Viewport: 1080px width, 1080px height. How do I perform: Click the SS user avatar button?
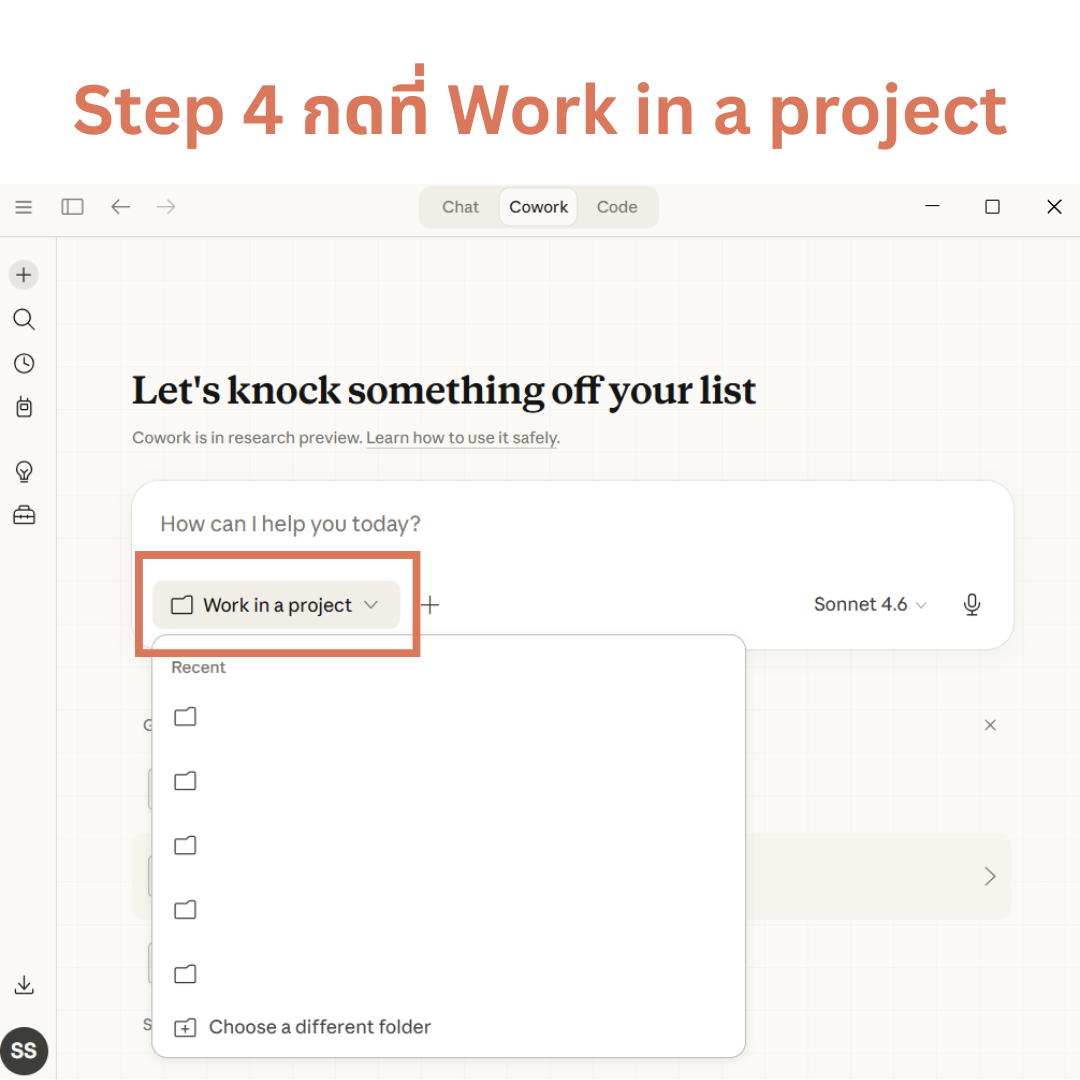pos(24,1051)
